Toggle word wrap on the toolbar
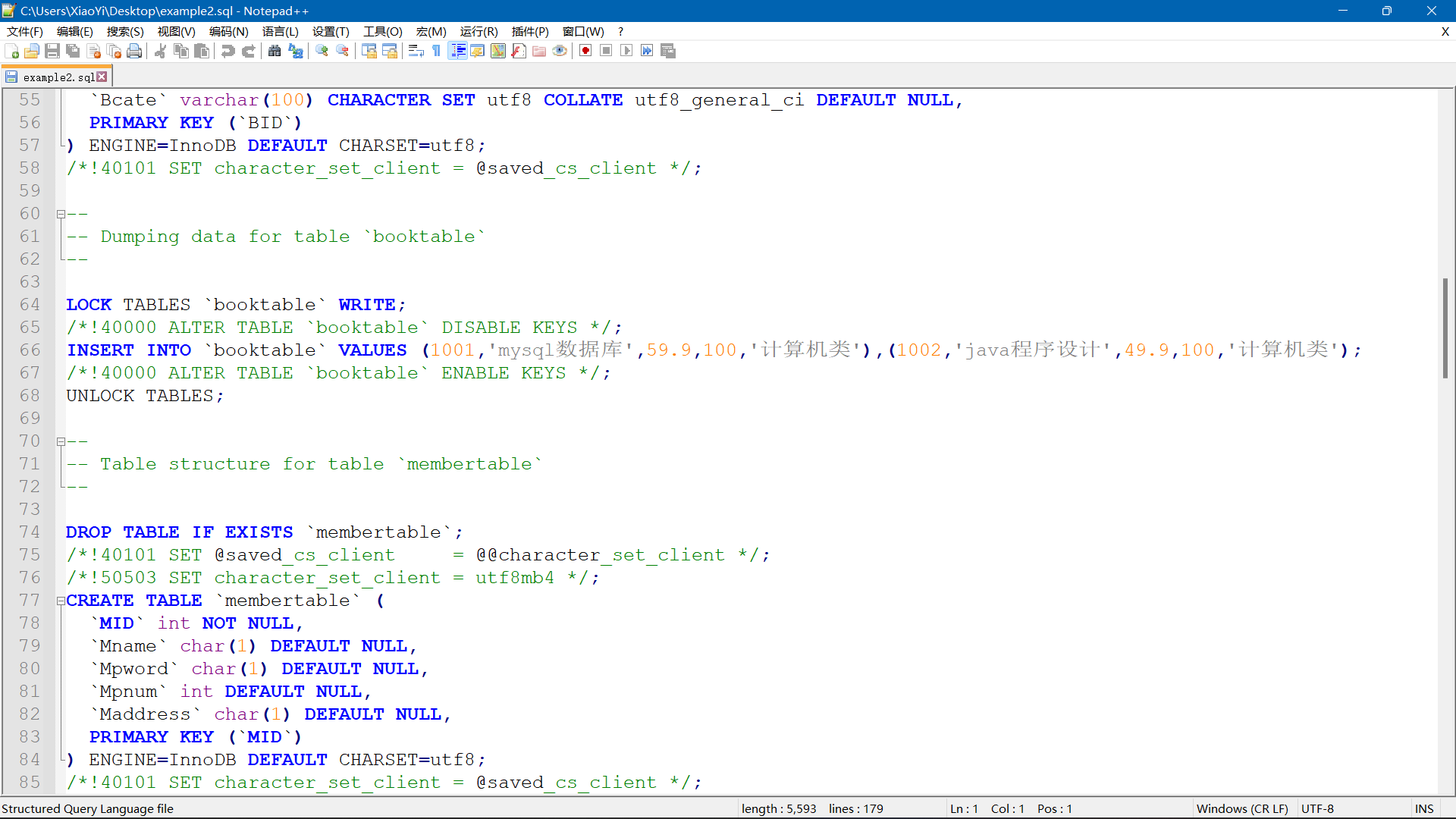The height and width of the screenshot is (819, 1456). click(x=416, y=51)
